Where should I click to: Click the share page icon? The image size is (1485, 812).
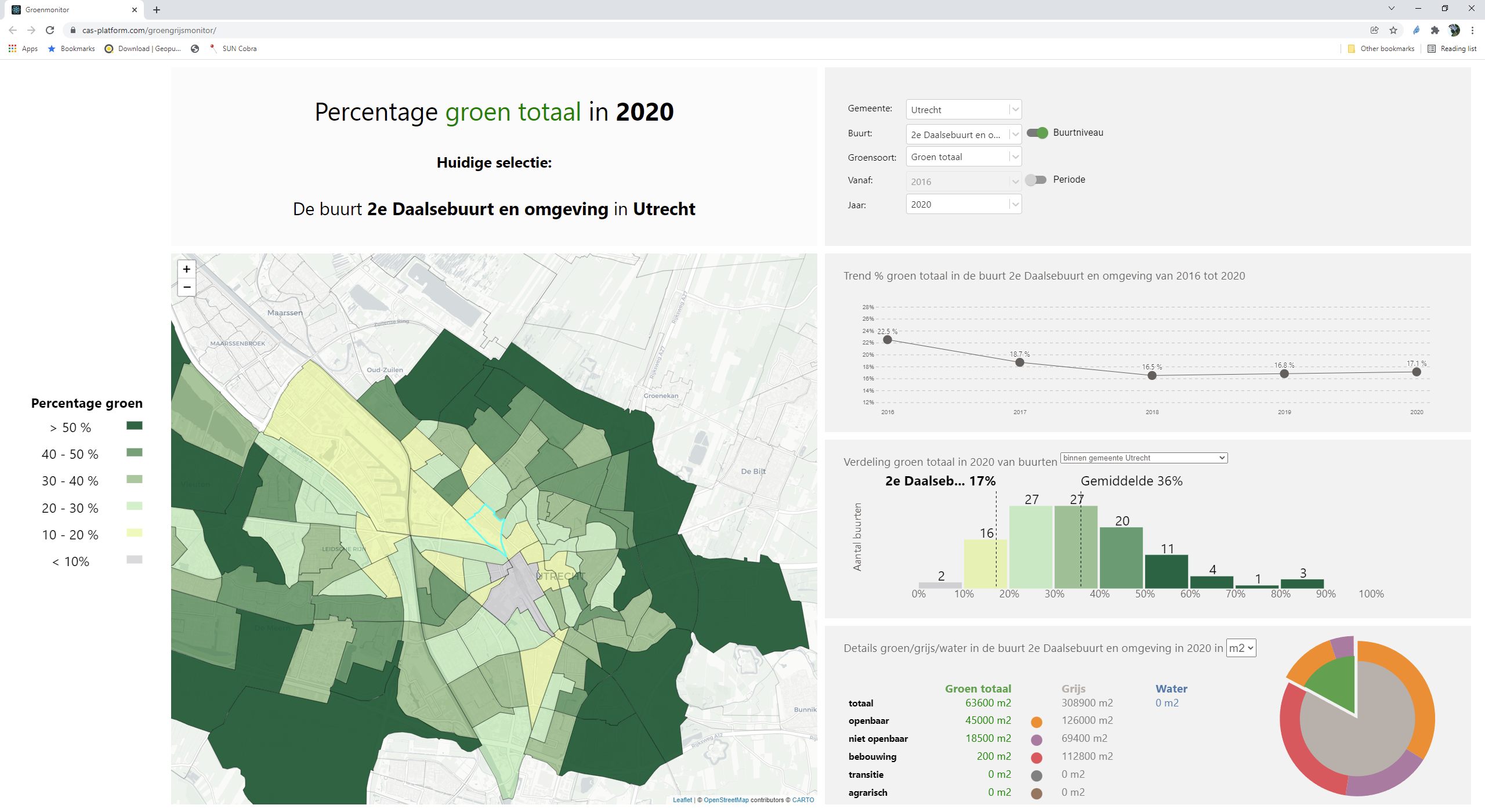(1374, 30)
